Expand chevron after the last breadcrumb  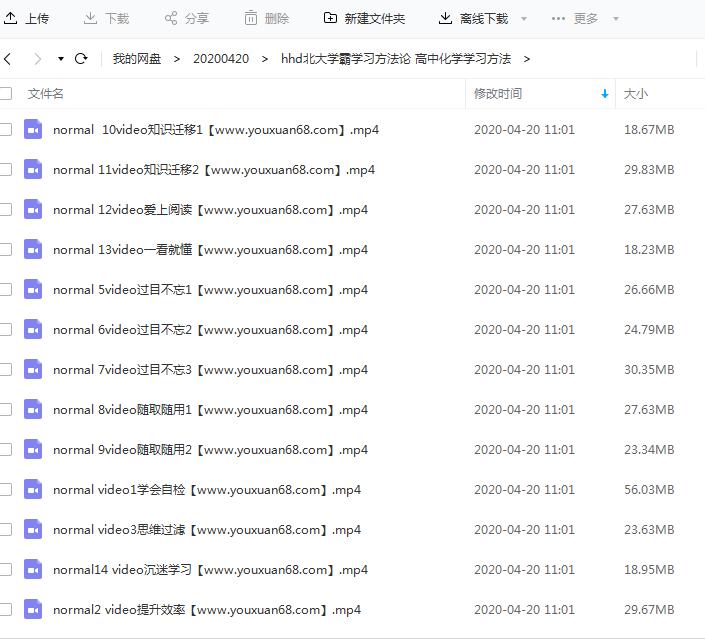pos(527,59)
